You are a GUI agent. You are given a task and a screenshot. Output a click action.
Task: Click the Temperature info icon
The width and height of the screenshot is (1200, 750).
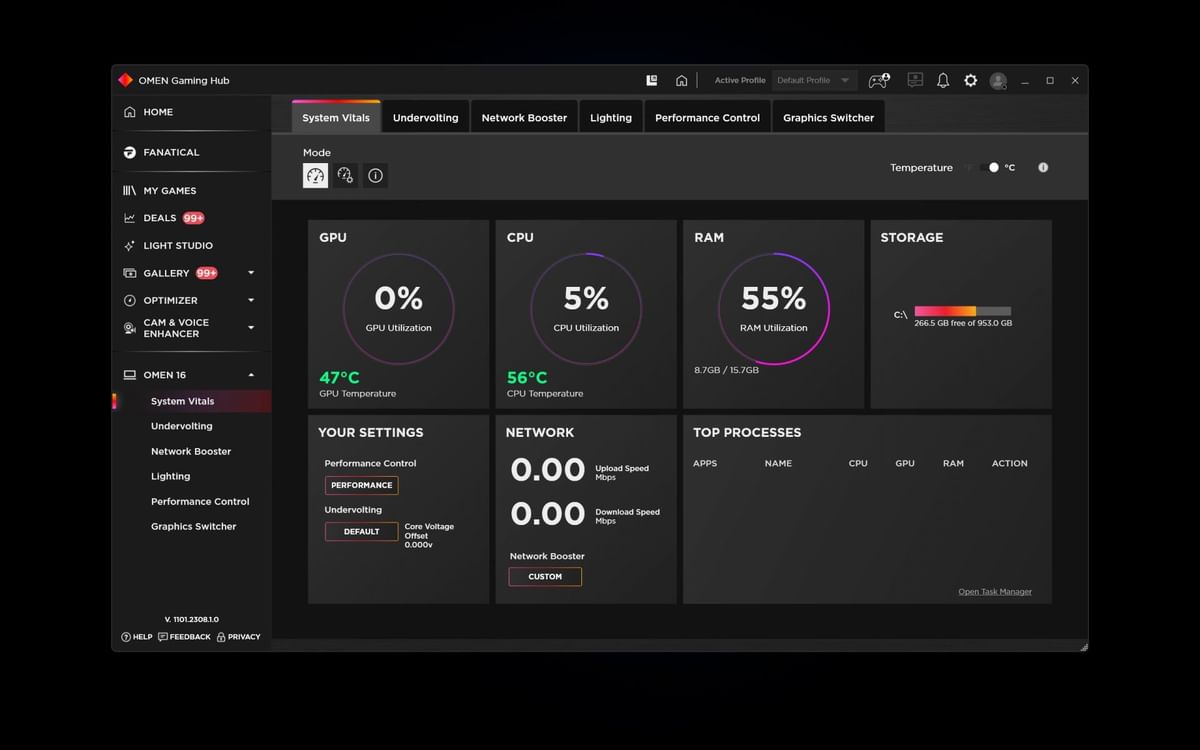tap(1043, 167)
